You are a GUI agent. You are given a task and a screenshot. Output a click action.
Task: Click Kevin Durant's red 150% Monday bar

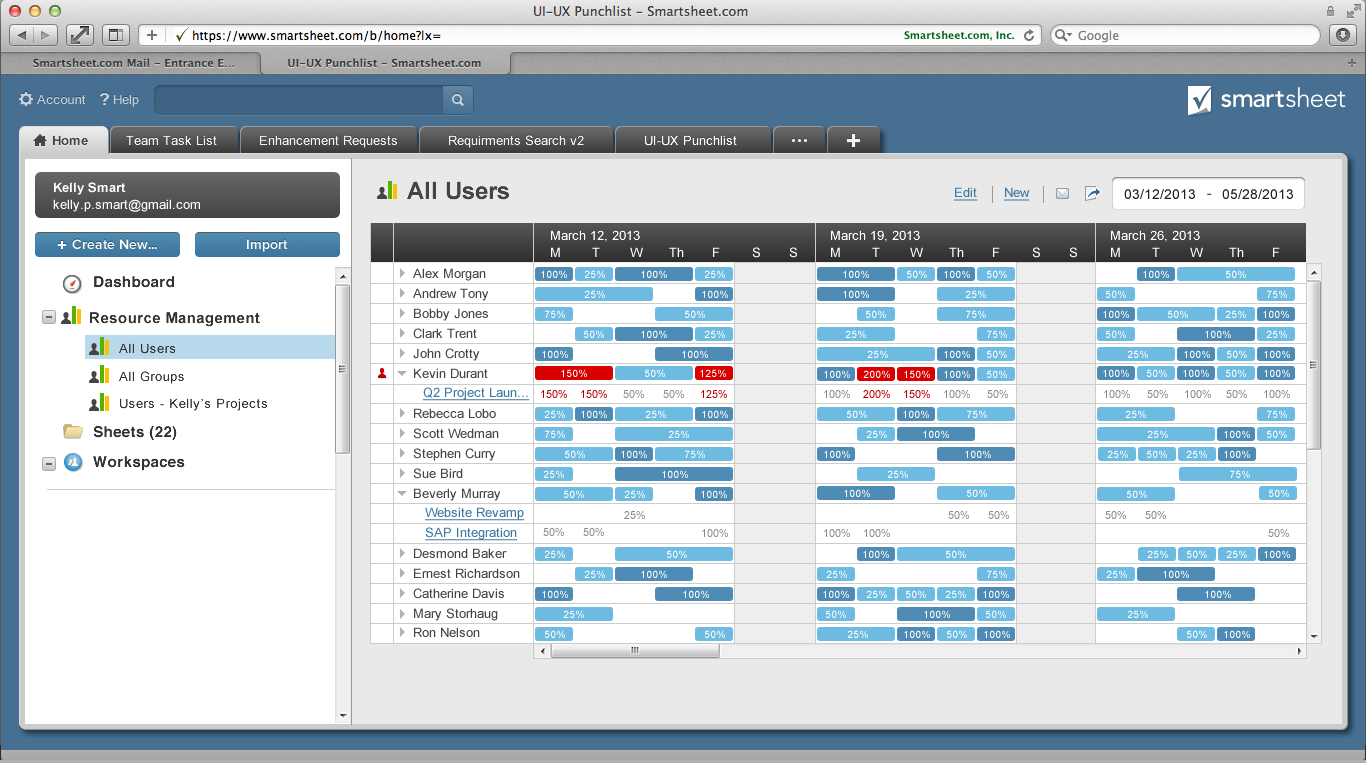pyautogui.click(x=574, y=373)
